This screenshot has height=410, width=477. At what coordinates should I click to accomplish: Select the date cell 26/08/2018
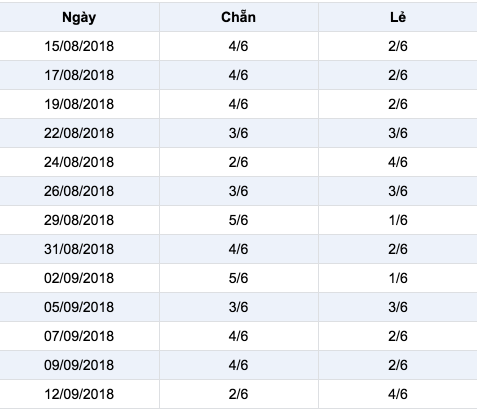(79, 191)
